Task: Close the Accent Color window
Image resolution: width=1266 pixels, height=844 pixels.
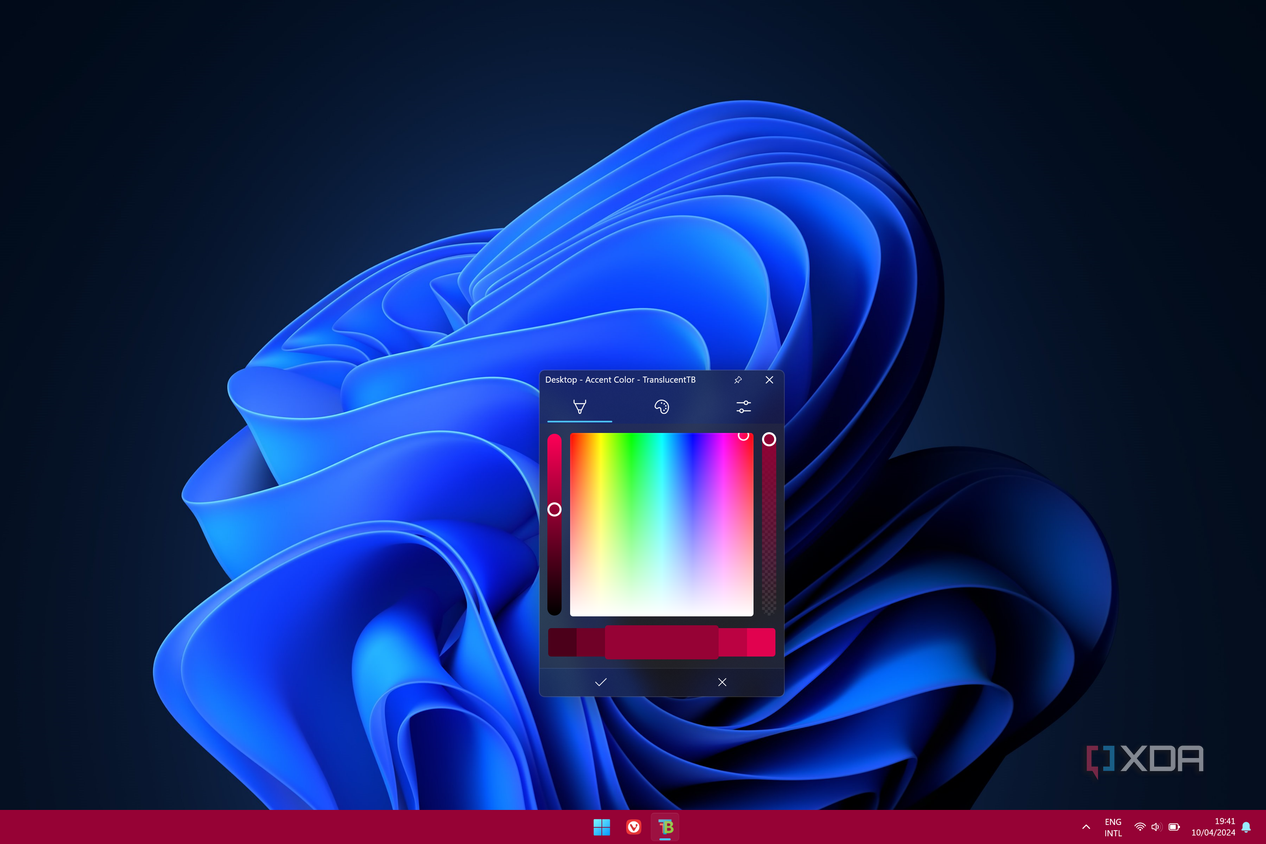Action: pos(769,380)
